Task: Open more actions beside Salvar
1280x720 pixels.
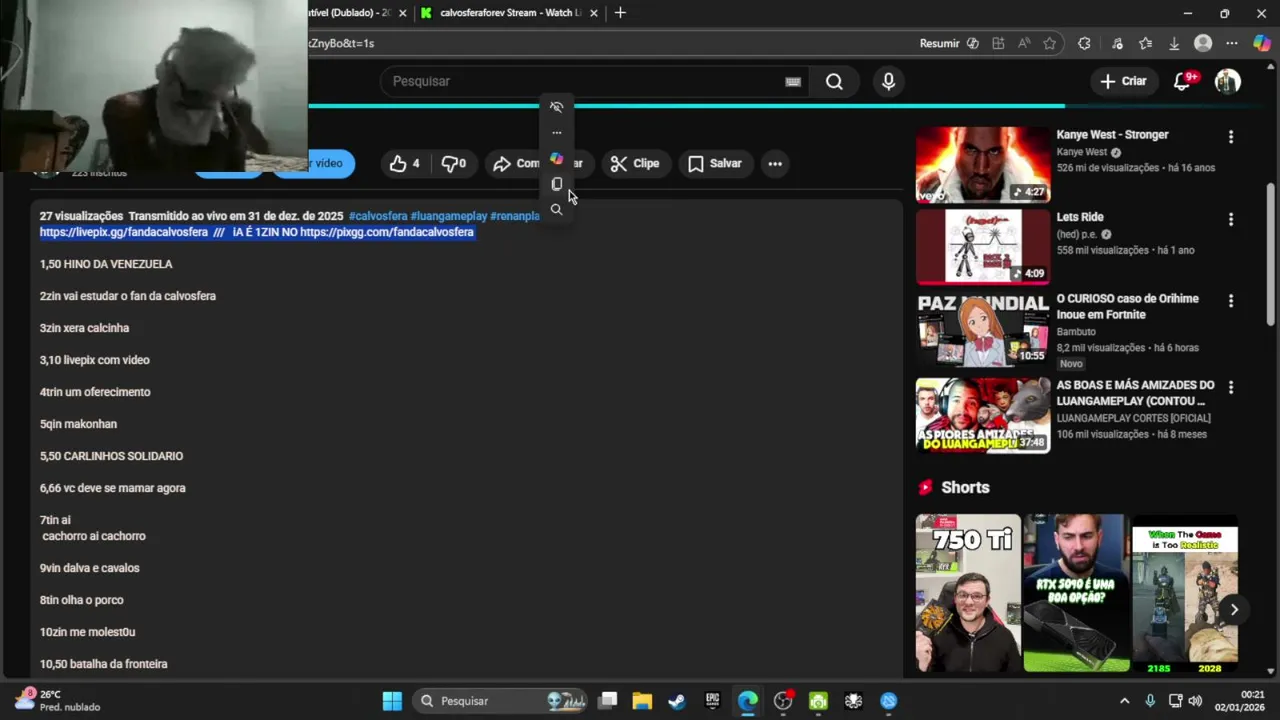Action: [775, 164]
